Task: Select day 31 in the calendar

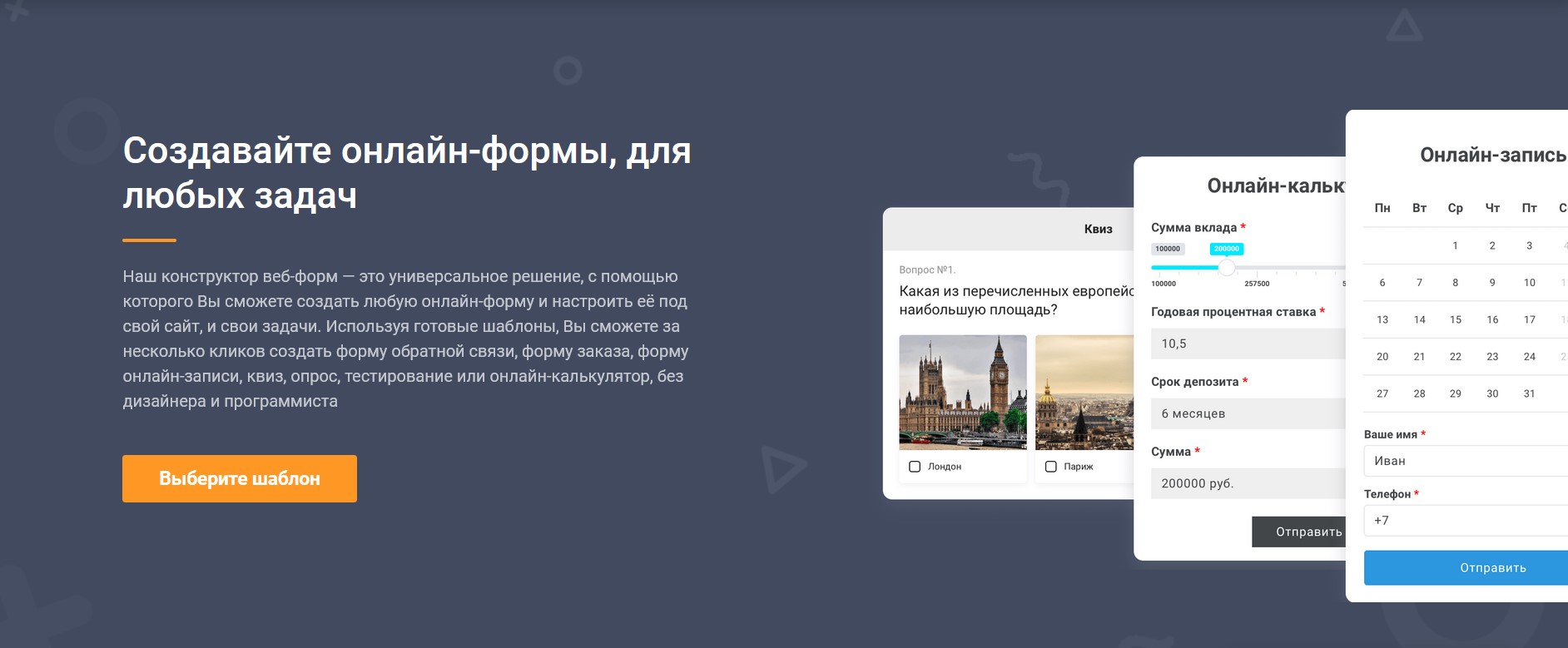Action: click(x=1529, y=393)
